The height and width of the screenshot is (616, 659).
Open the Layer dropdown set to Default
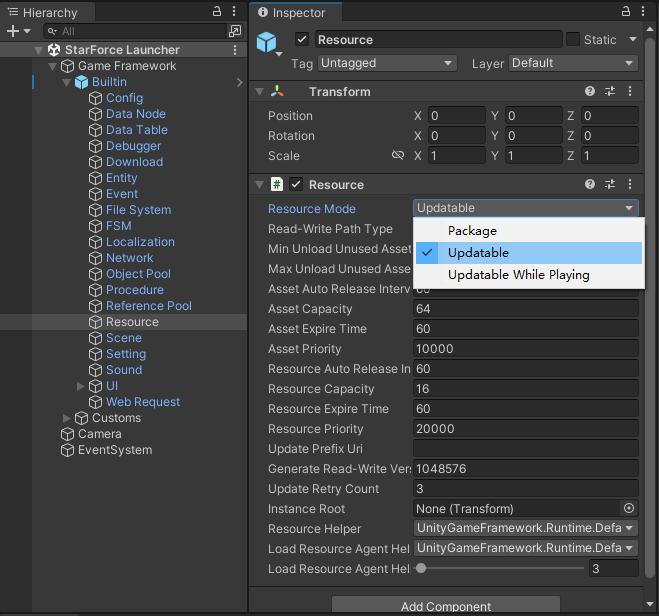point(572,63)
